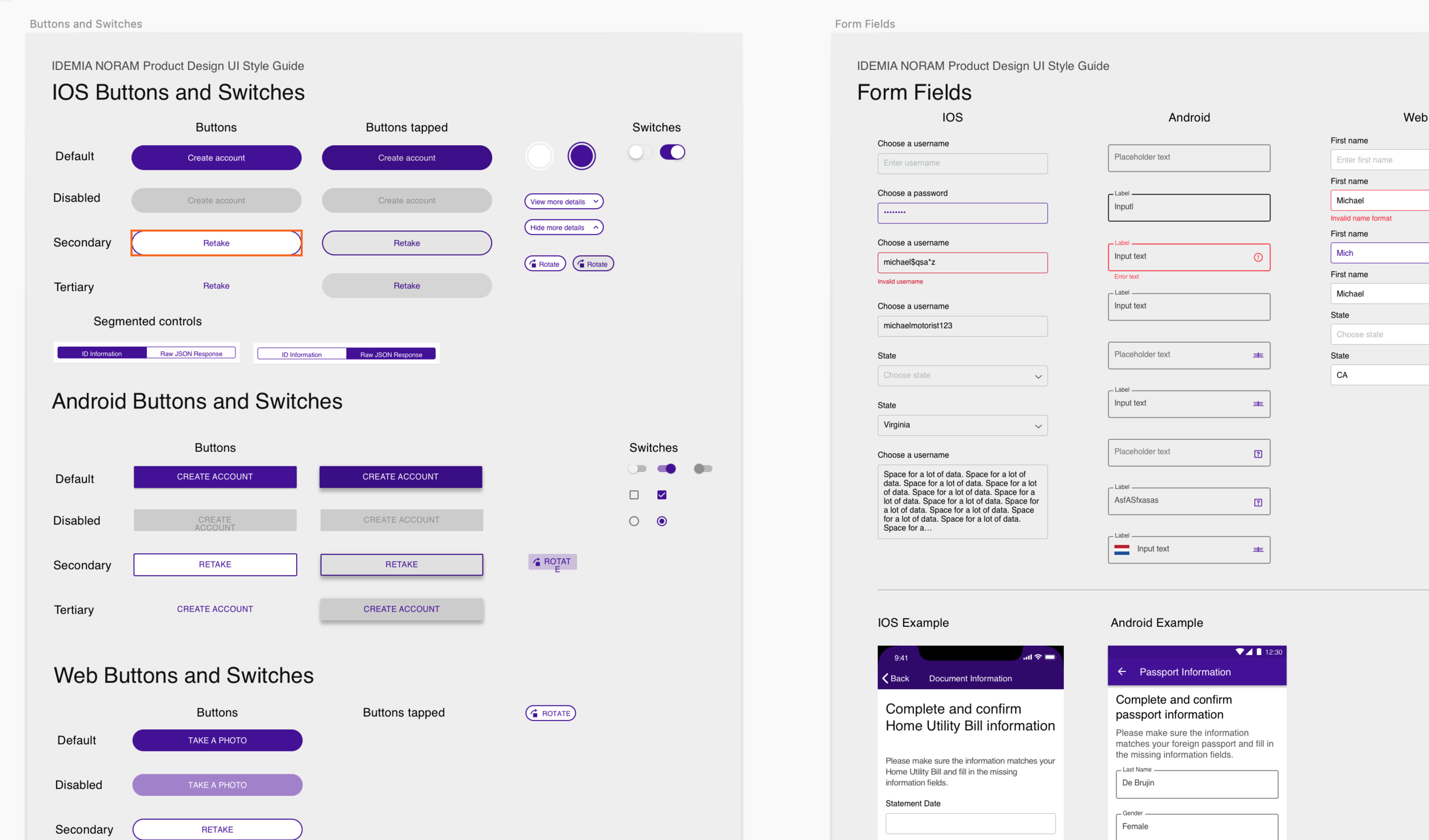Click web TAKE A PHOTO default button
Screen dimensions: 1429x840
[217, 740]
